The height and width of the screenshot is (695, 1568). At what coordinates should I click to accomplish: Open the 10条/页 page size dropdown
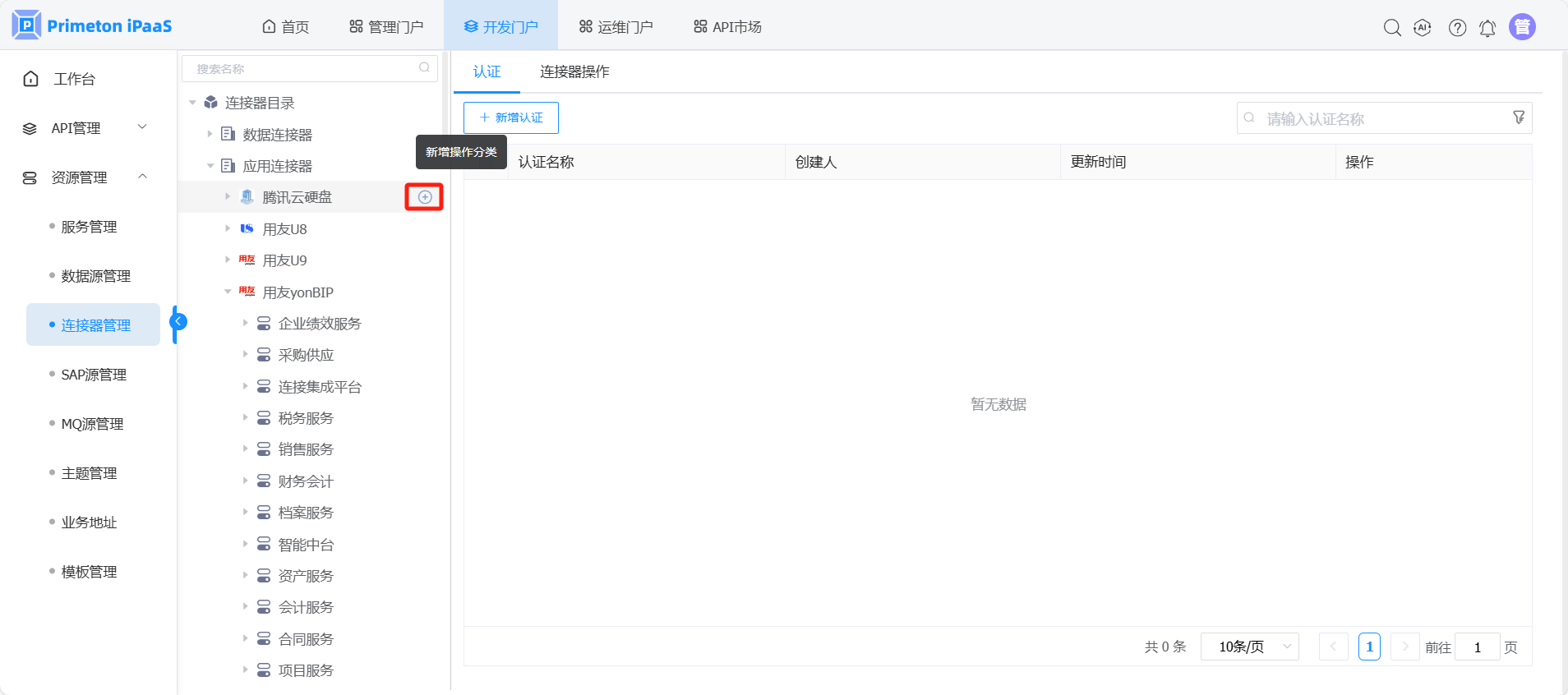coord(1249,647)
